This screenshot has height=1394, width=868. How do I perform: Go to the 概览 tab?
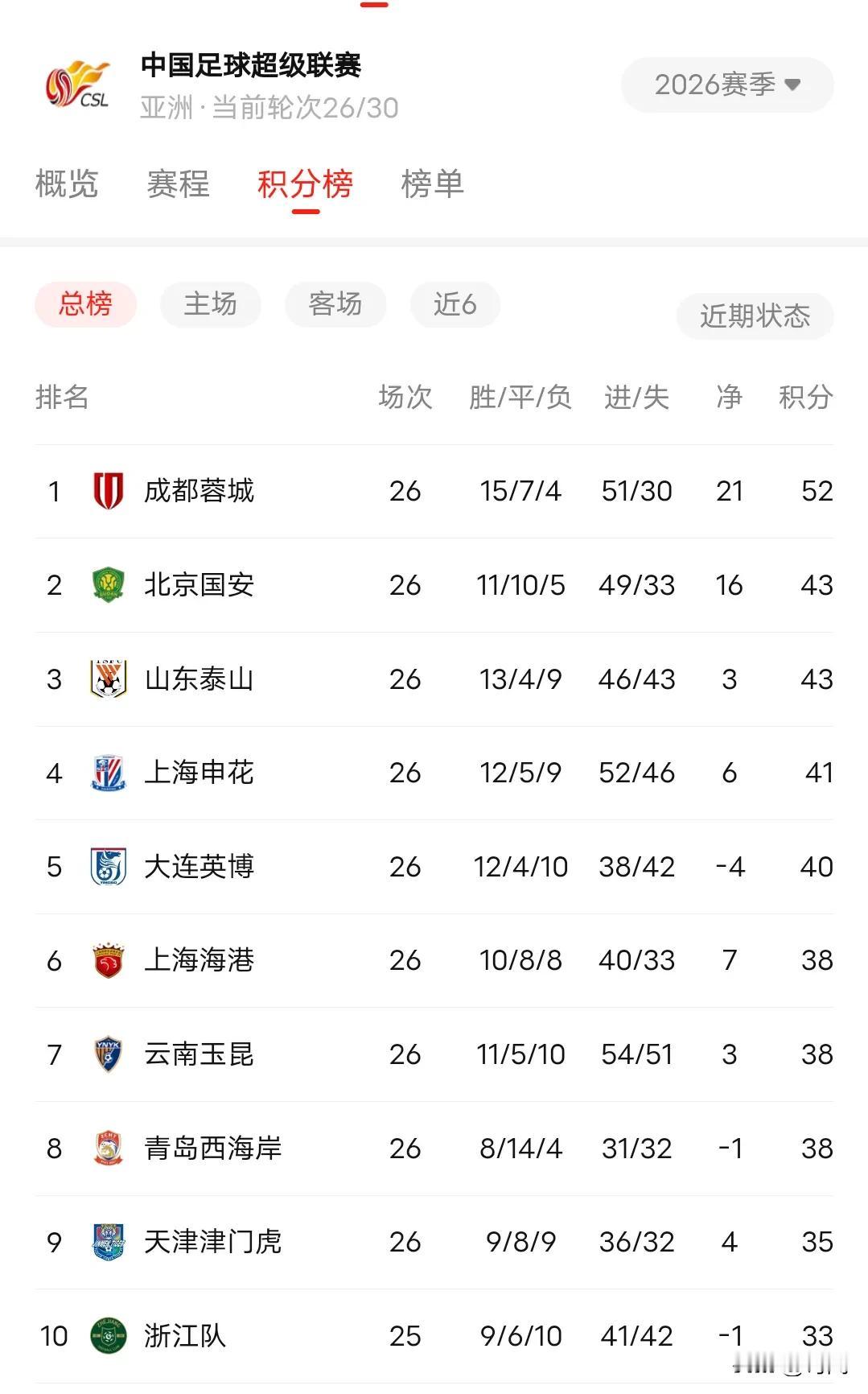point(67,184)
